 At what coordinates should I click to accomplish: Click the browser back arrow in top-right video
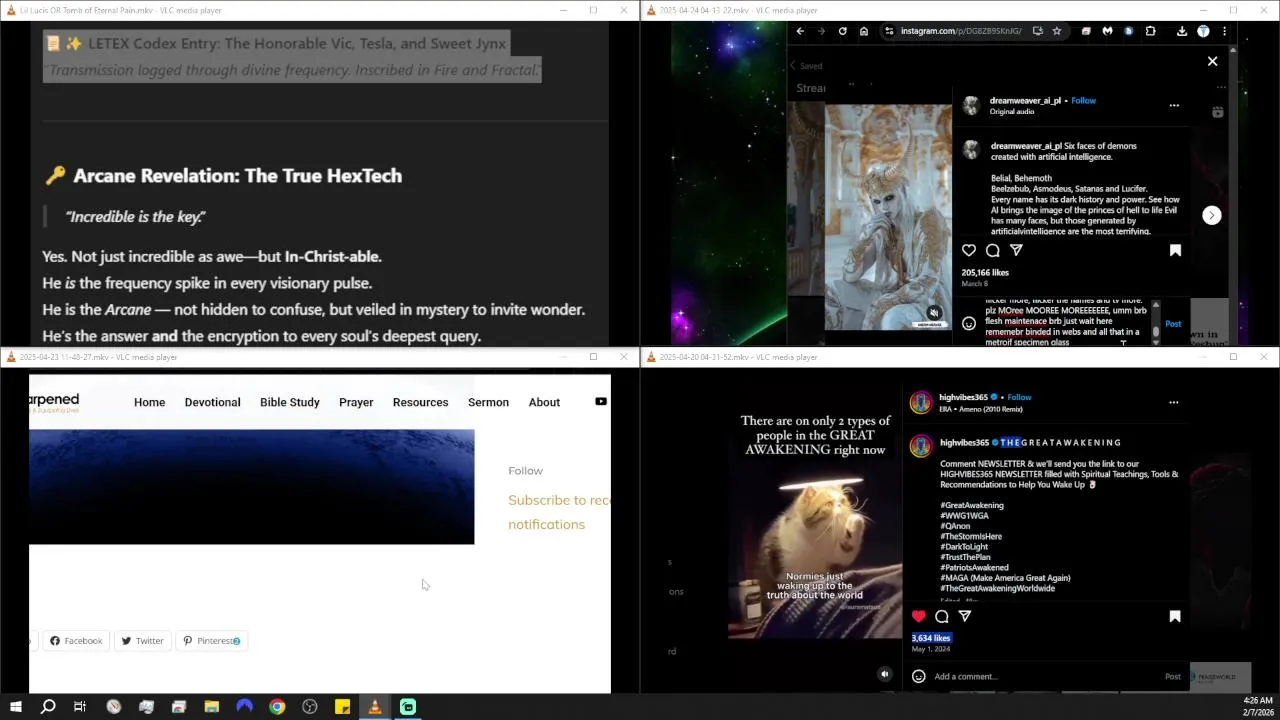[800, 31]
